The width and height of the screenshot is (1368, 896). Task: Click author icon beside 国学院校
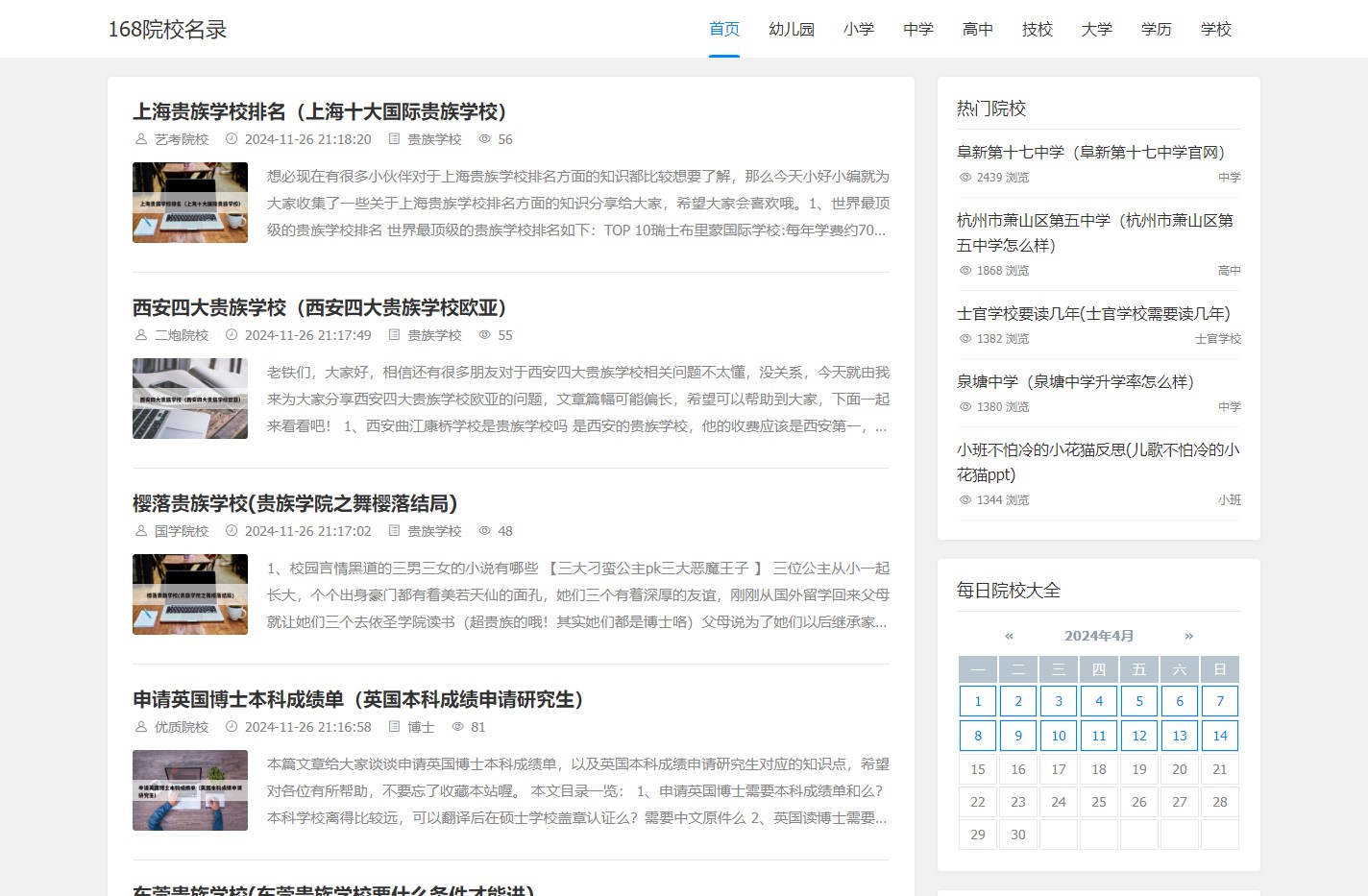click(x=141, y=531)
